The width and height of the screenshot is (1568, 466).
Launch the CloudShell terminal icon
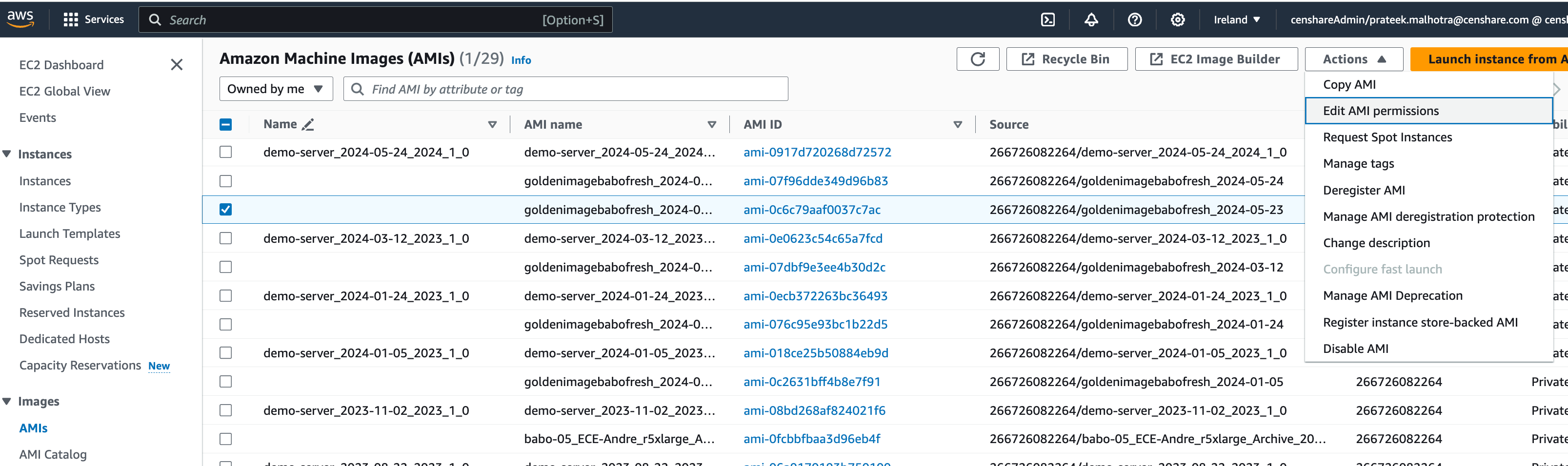click(1047, 19)
